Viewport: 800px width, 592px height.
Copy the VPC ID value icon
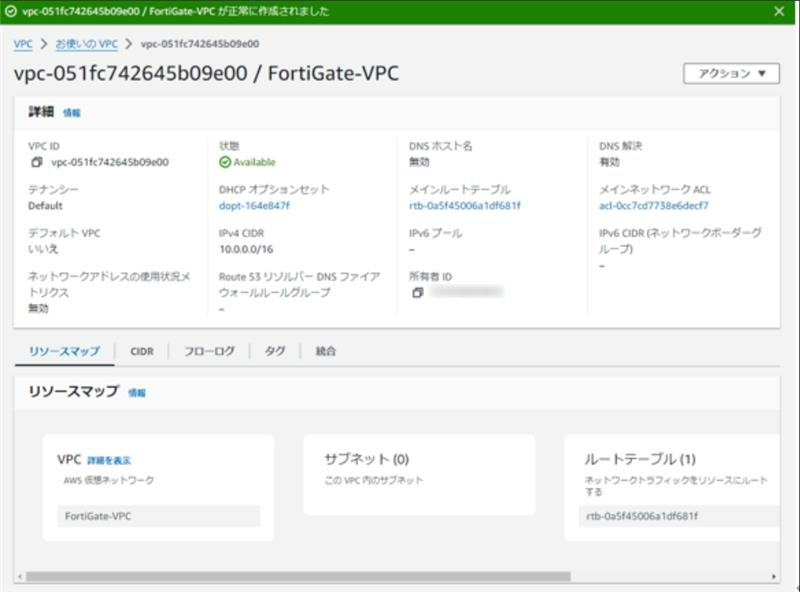point(37,162)
